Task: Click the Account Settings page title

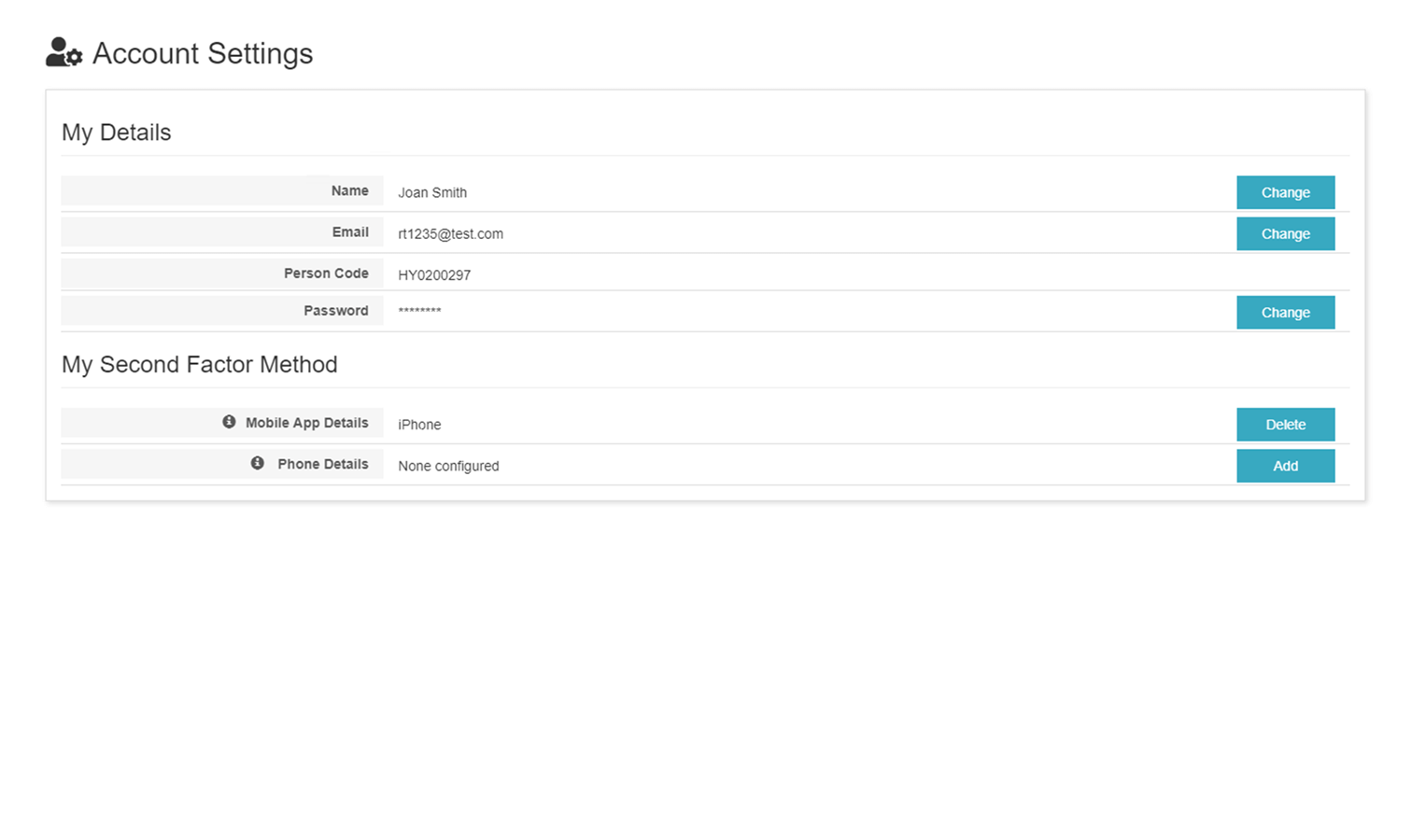Action: click(x=203, y=54)
